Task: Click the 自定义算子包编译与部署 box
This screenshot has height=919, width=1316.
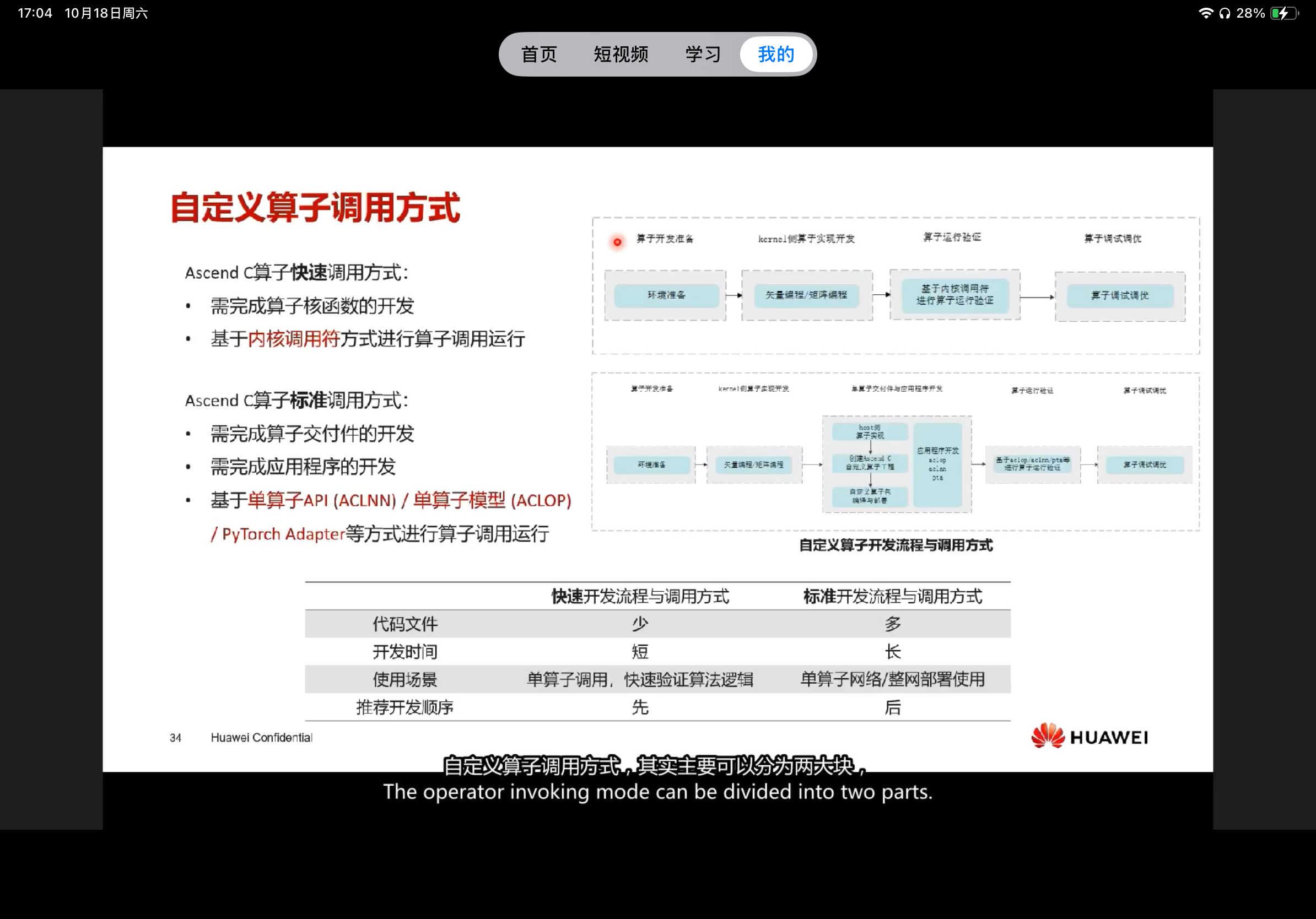Action: (x=869, y=497)
